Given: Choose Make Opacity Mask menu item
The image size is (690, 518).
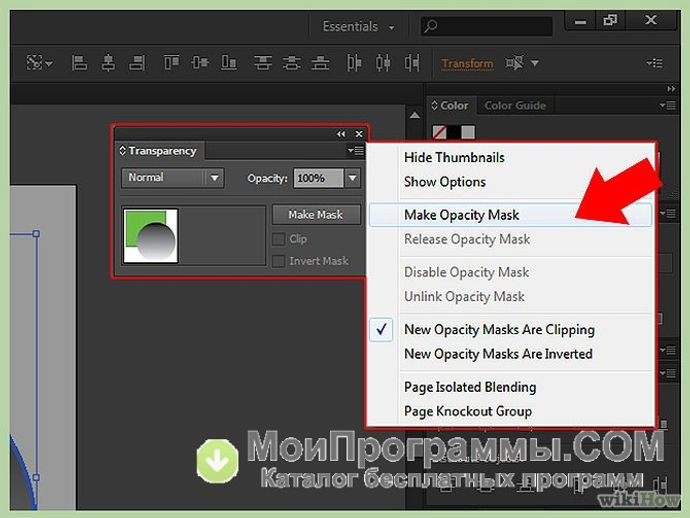Looking at the screenshot, I should pyautogui.click(x=510, y=215).
